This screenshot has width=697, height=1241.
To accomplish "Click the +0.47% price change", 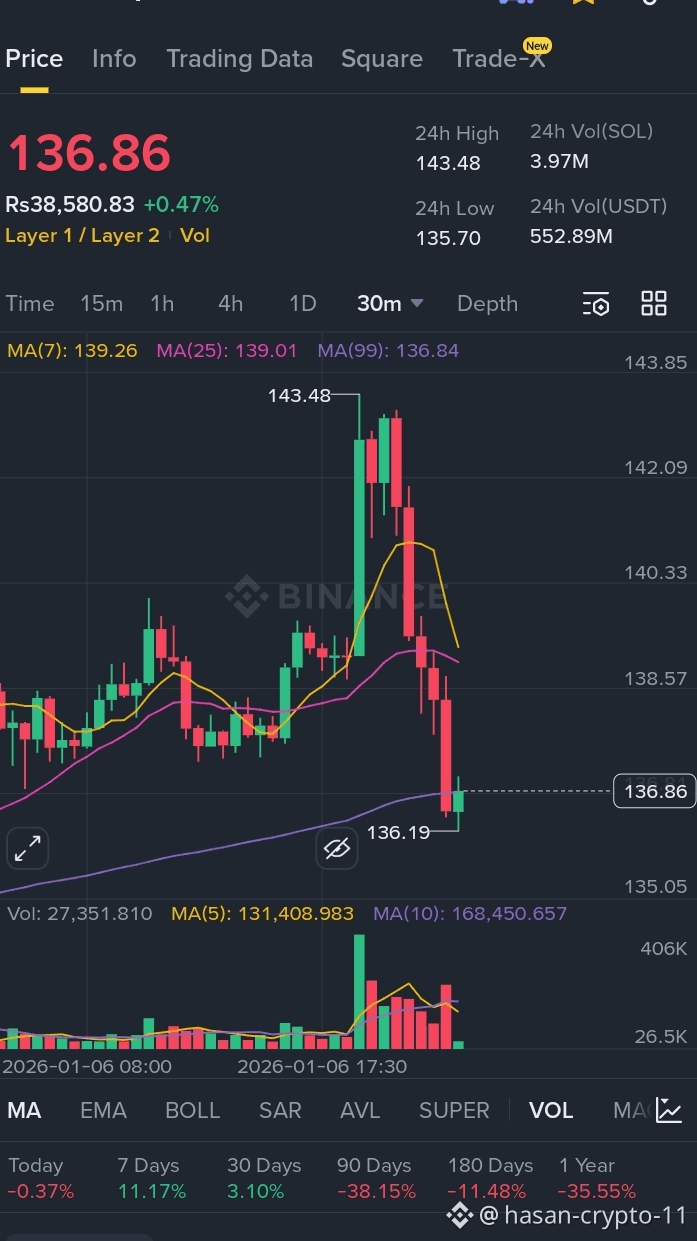I will pyautogui.click(x=181, y=205).
